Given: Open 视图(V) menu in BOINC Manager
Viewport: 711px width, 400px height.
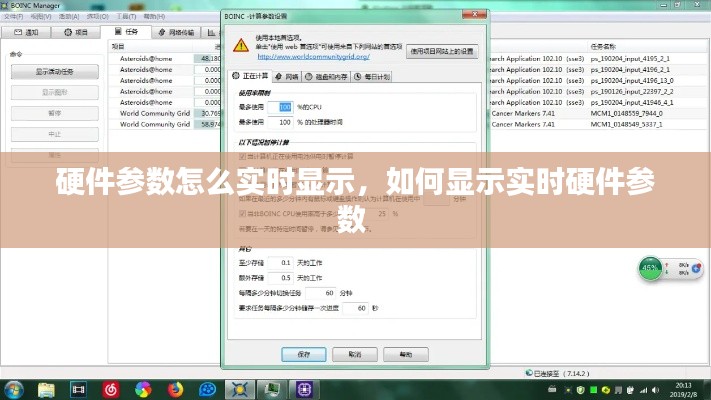Looking at the screenshot, I should point(41,16).
